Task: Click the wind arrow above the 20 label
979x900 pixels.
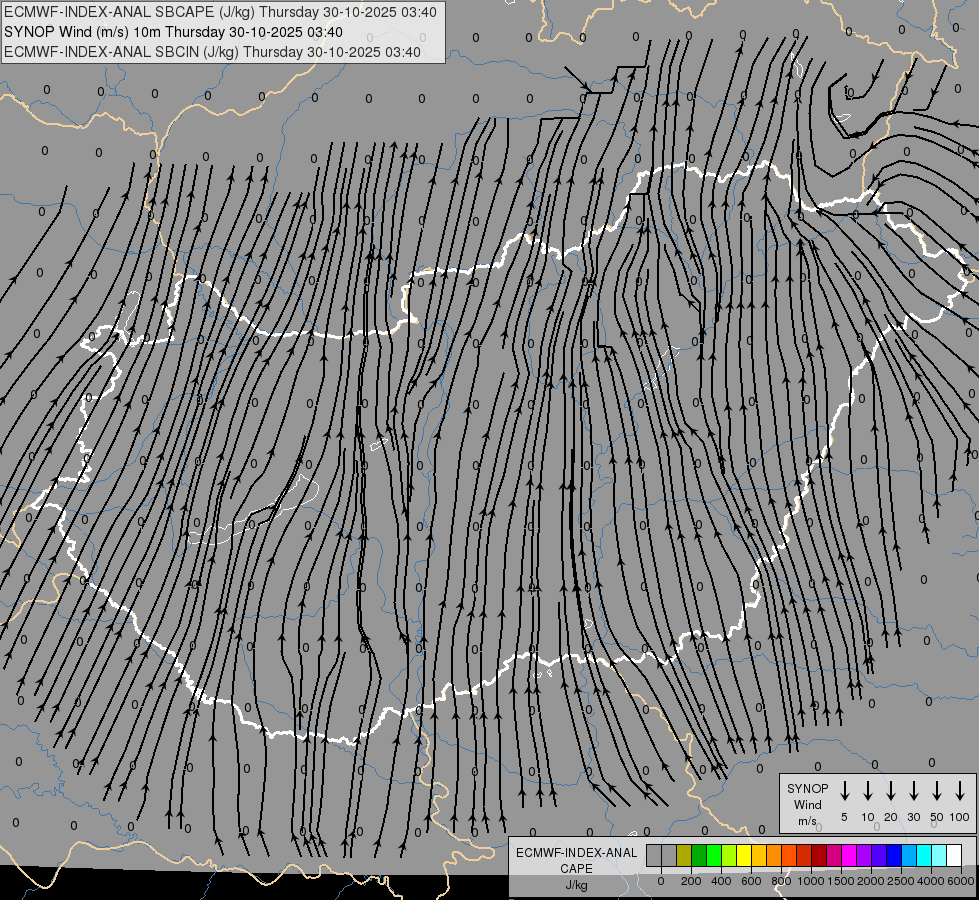Action: [x=890, y=791]
